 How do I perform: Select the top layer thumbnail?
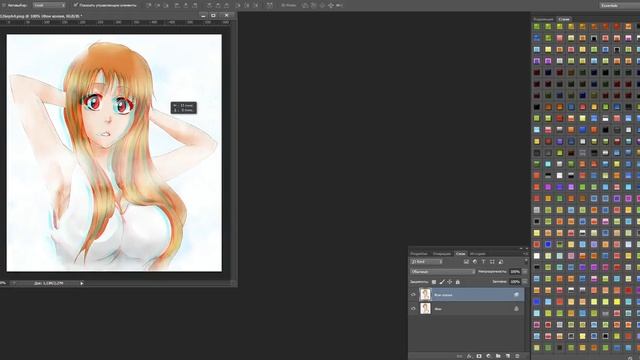pos(425,295)
